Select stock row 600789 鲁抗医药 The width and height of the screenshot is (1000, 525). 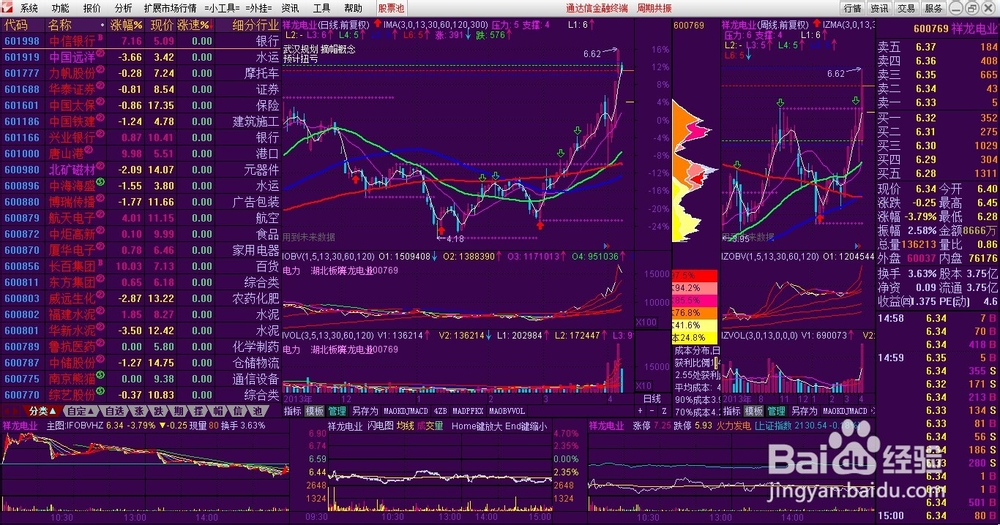pos(140,346)
